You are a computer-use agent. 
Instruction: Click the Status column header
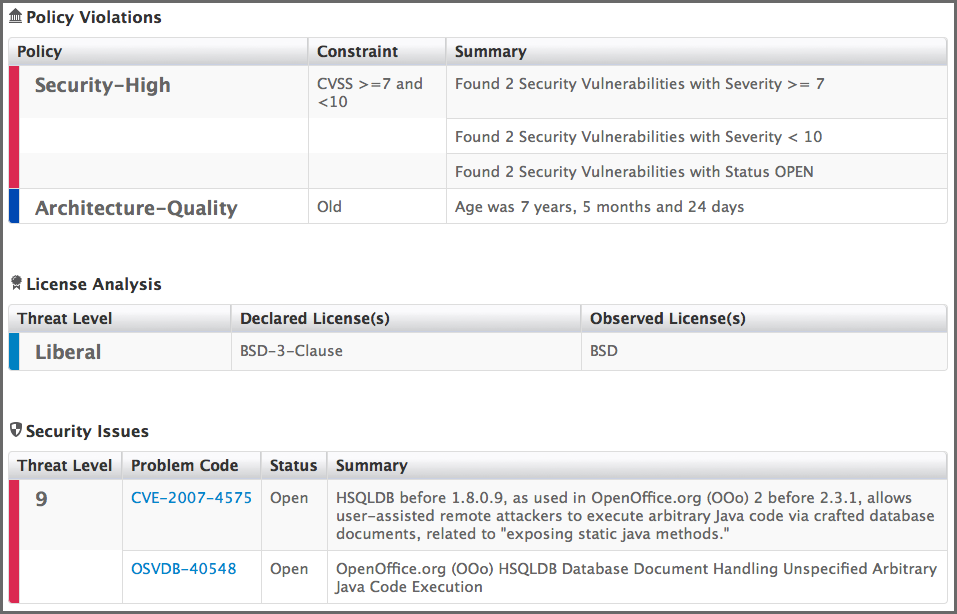click(293, 465)
